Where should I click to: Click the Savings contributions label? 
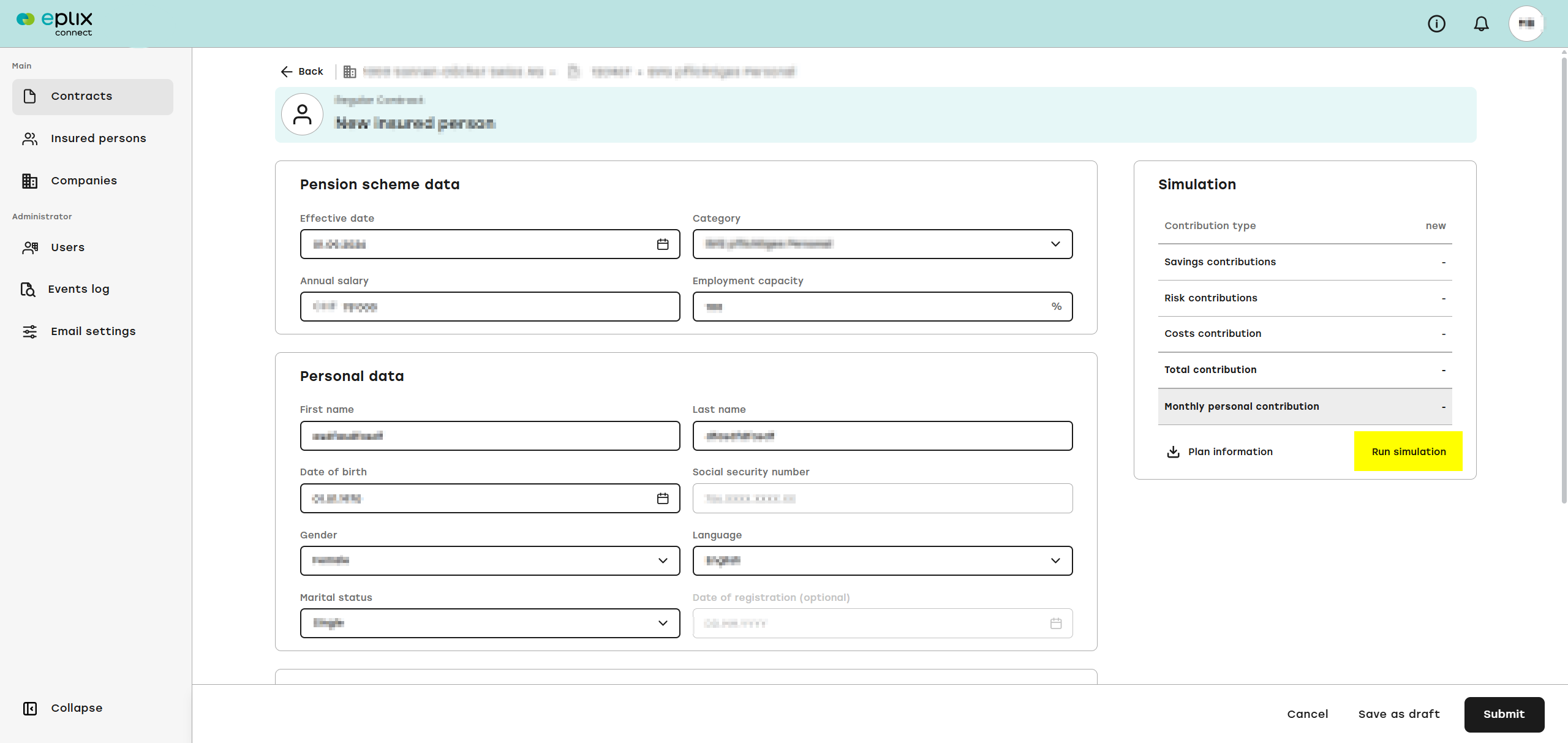(x=1220, y=262)
